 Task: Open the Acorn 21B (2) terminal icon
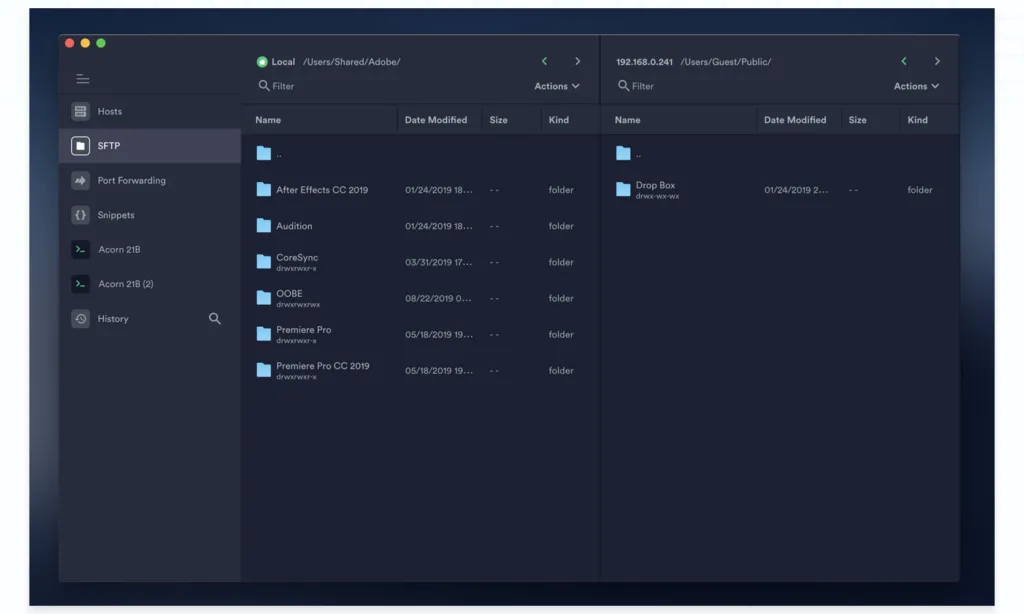coord(80,284)
